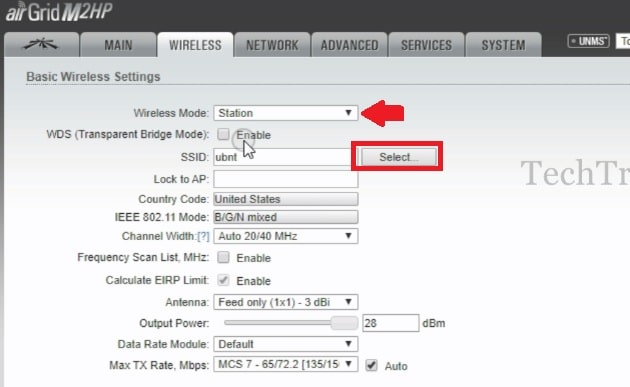Click the UNMS badge button

pos(589,41)
